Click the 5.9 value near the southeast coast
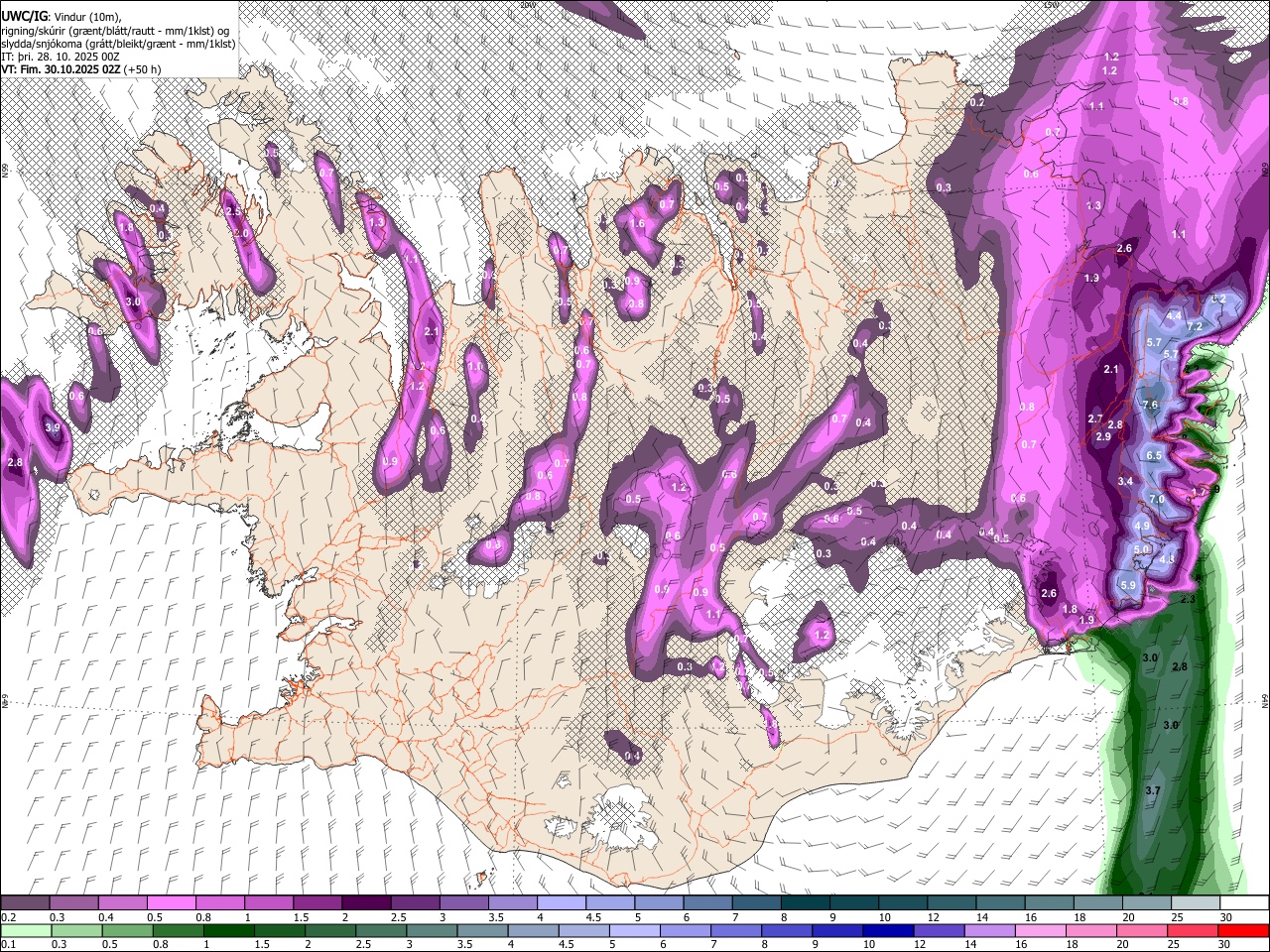The image size is (1270, 952). click(x=1127, y=586)
